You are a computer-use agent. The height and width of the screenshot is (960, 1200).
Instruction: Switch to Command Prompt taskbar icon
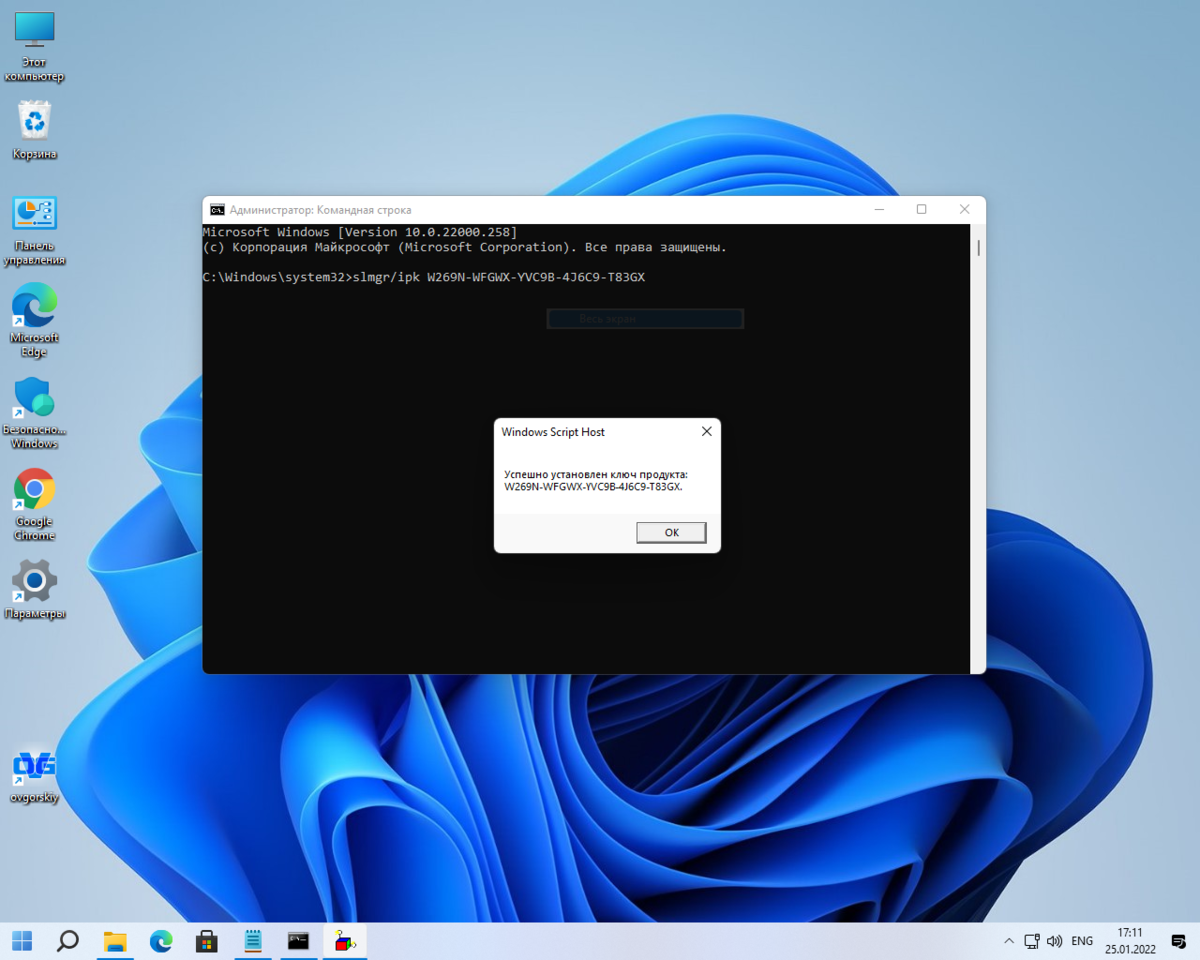pyautogui.click(x=298, y=941)
